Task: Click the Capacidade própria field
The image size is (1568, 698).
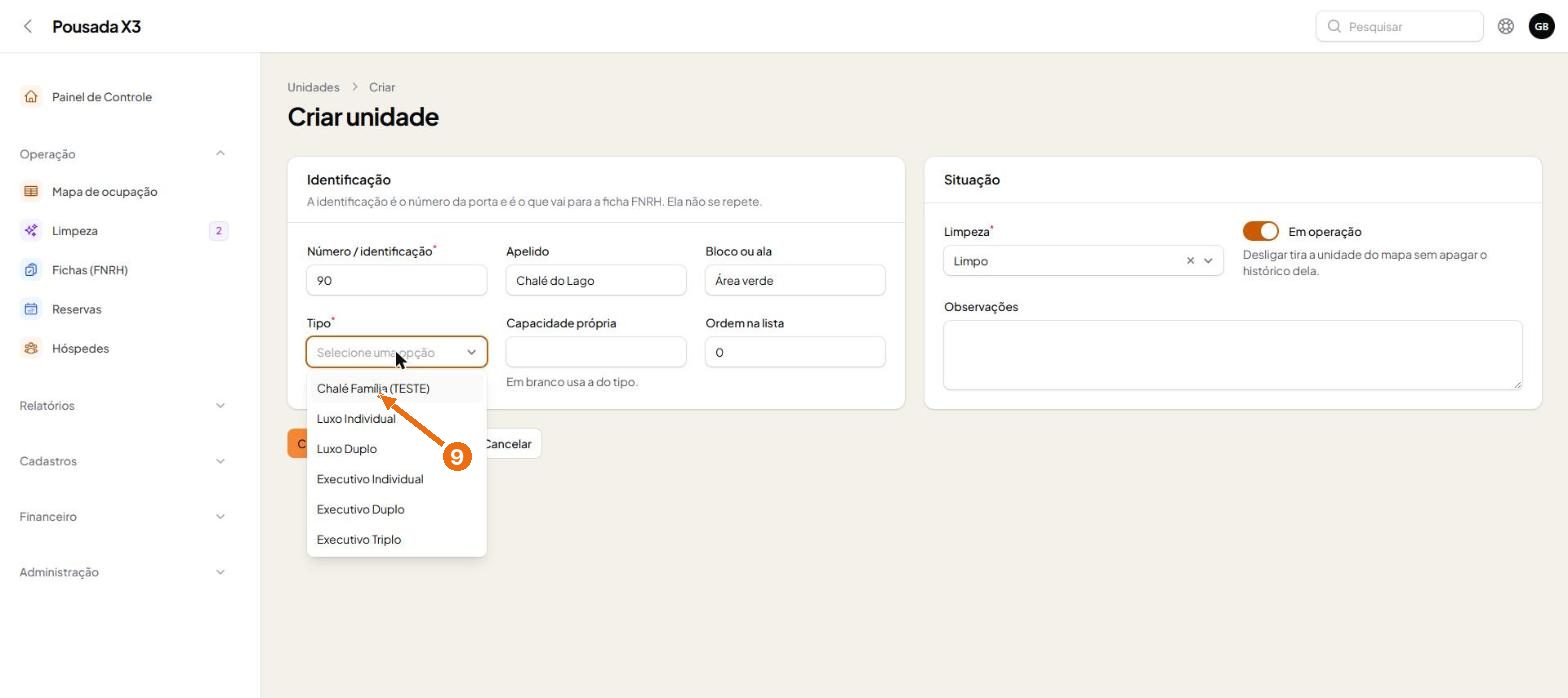Action: (596, 352)
